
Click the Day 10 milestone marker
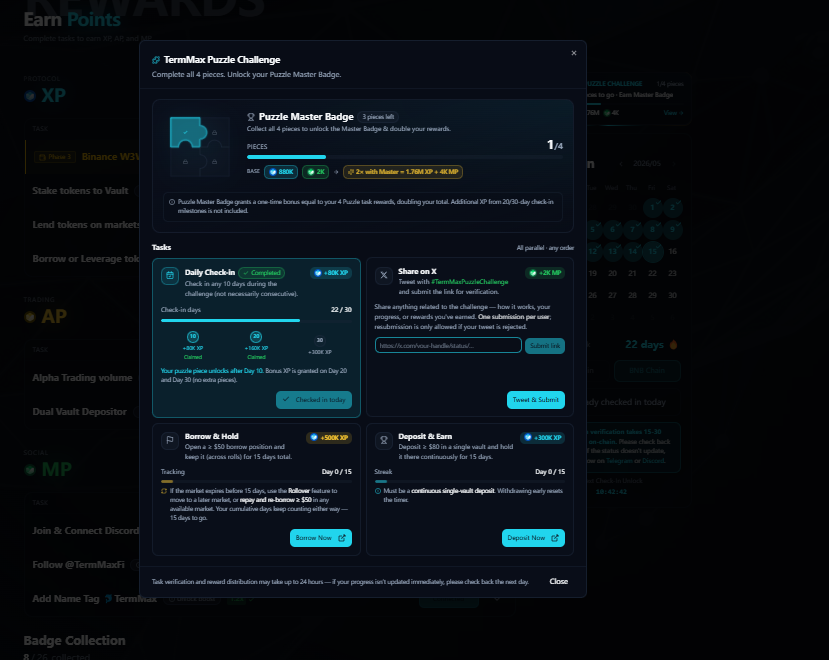pyautogui.click(x=193, y=336)
